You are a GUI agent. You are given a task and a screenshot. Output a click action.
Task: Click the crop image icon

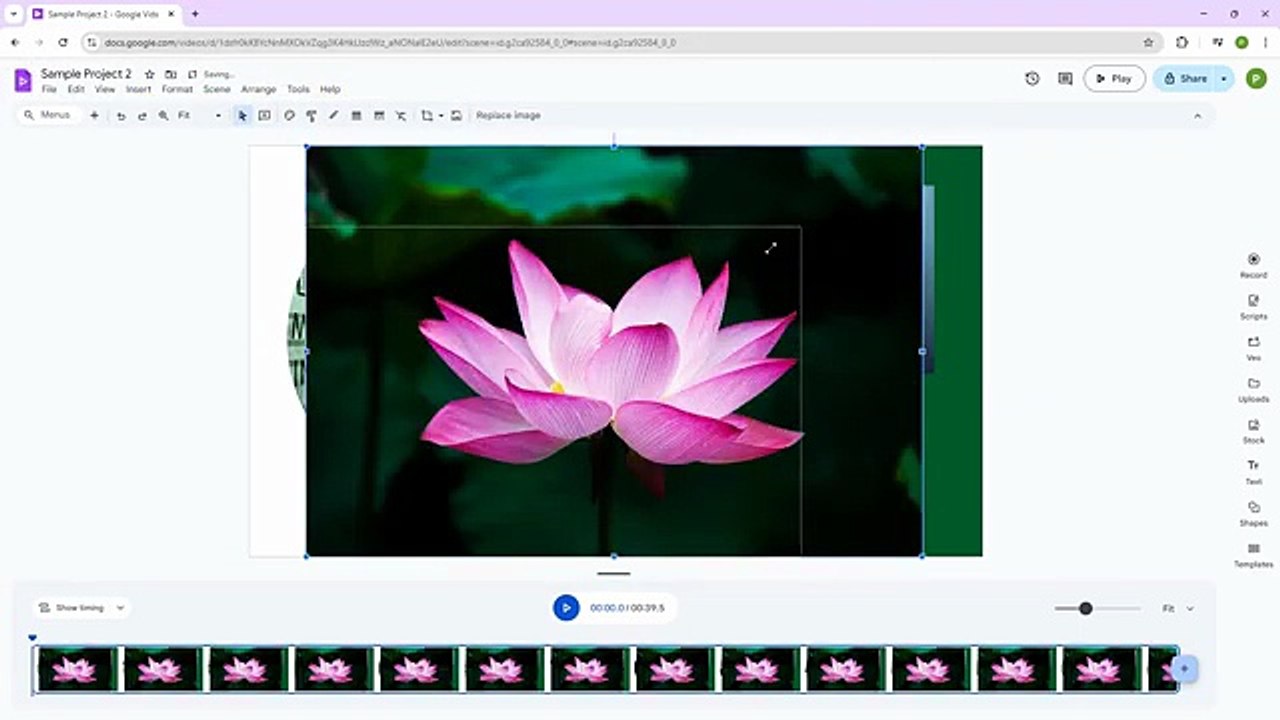click(x=427, y=116)
